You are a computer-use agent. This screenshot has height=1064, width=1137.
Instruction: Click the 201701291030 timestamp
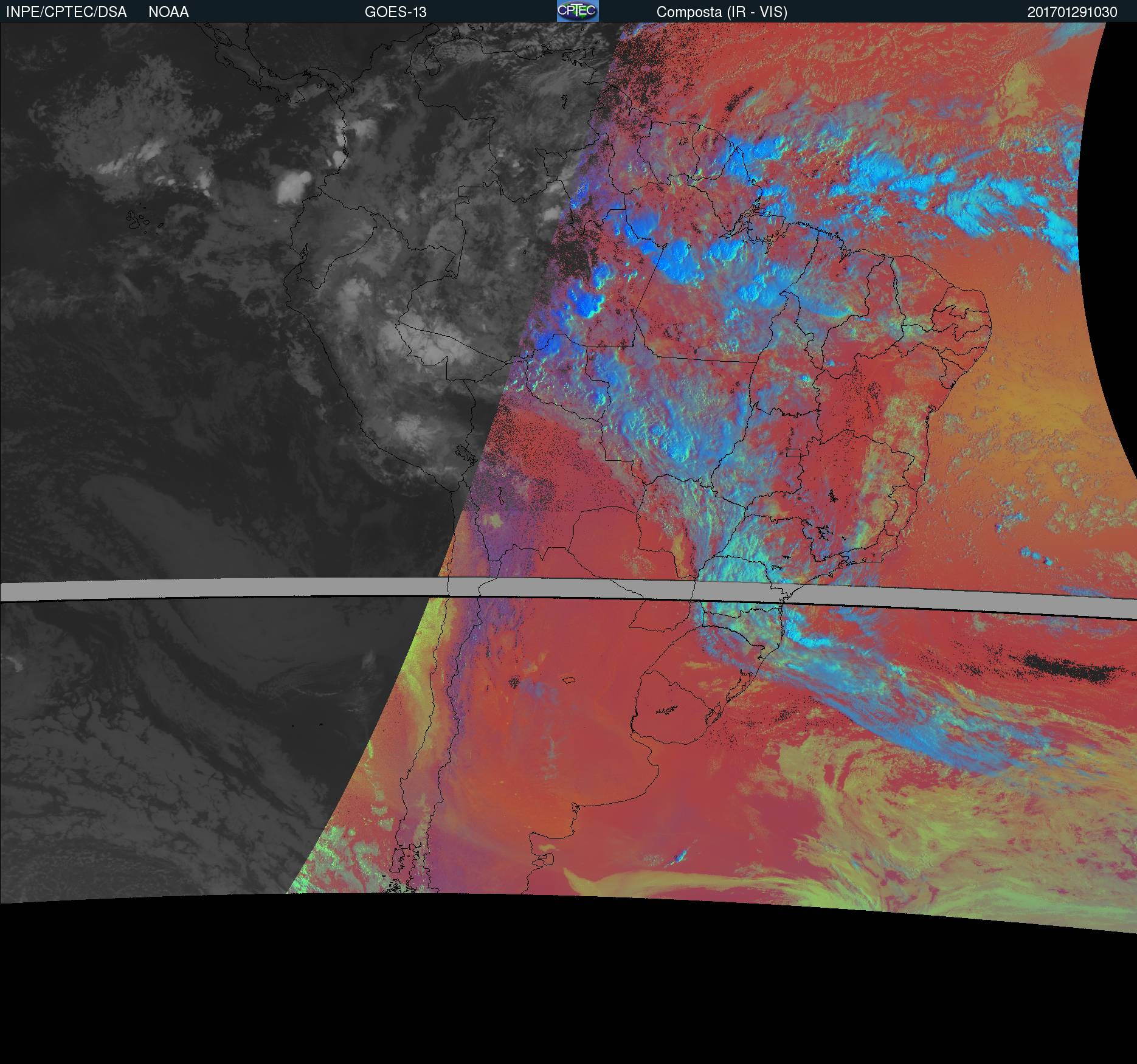1073,12
